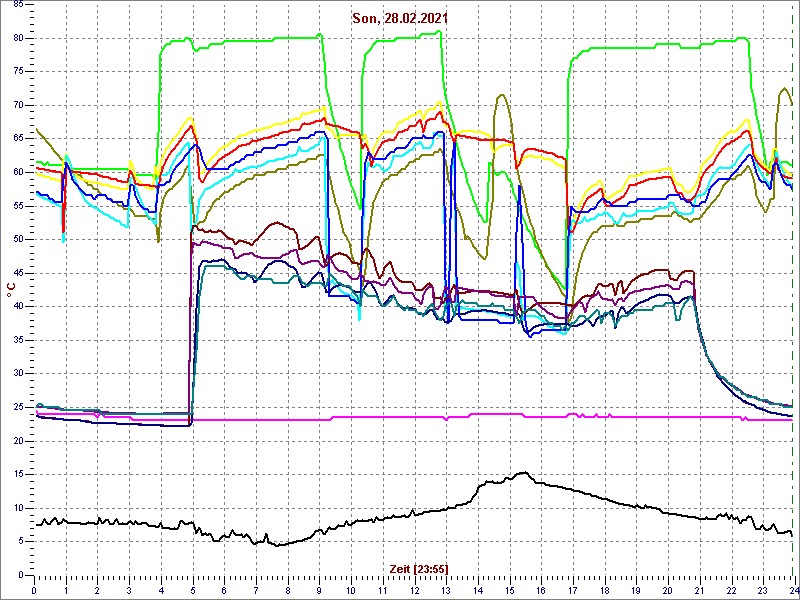Image resolution: width=800 pixels, height=600 pixels.
Task: Select the 80 tick on temperature axis
Action: [x=18, y=38]
